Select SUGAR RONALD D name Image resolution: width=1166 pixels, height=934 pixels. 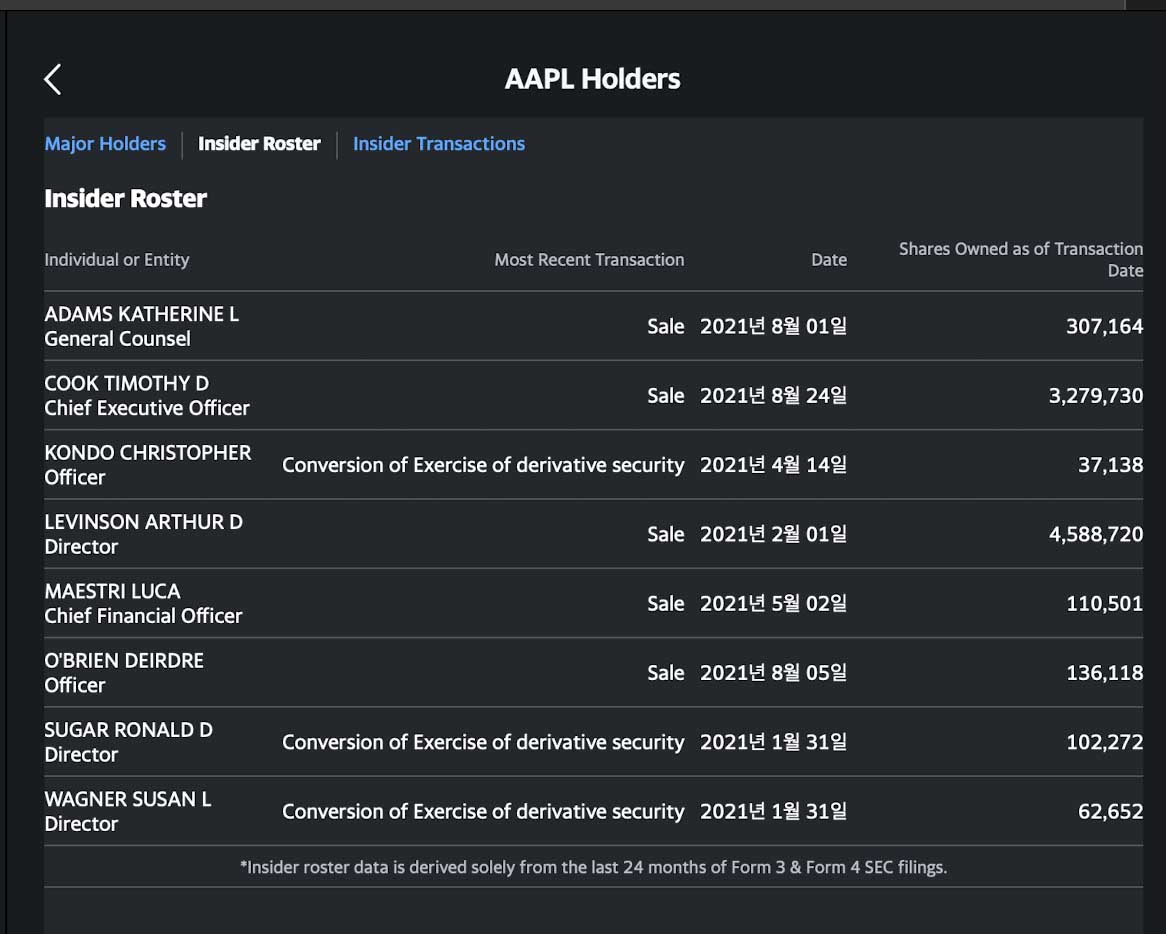click(x=129, y=729)
